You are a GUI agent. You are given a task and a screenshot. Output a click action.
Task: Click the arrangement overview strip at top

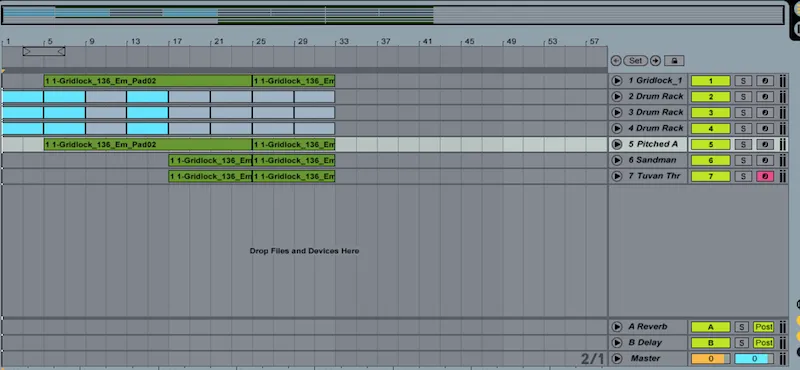393,15
